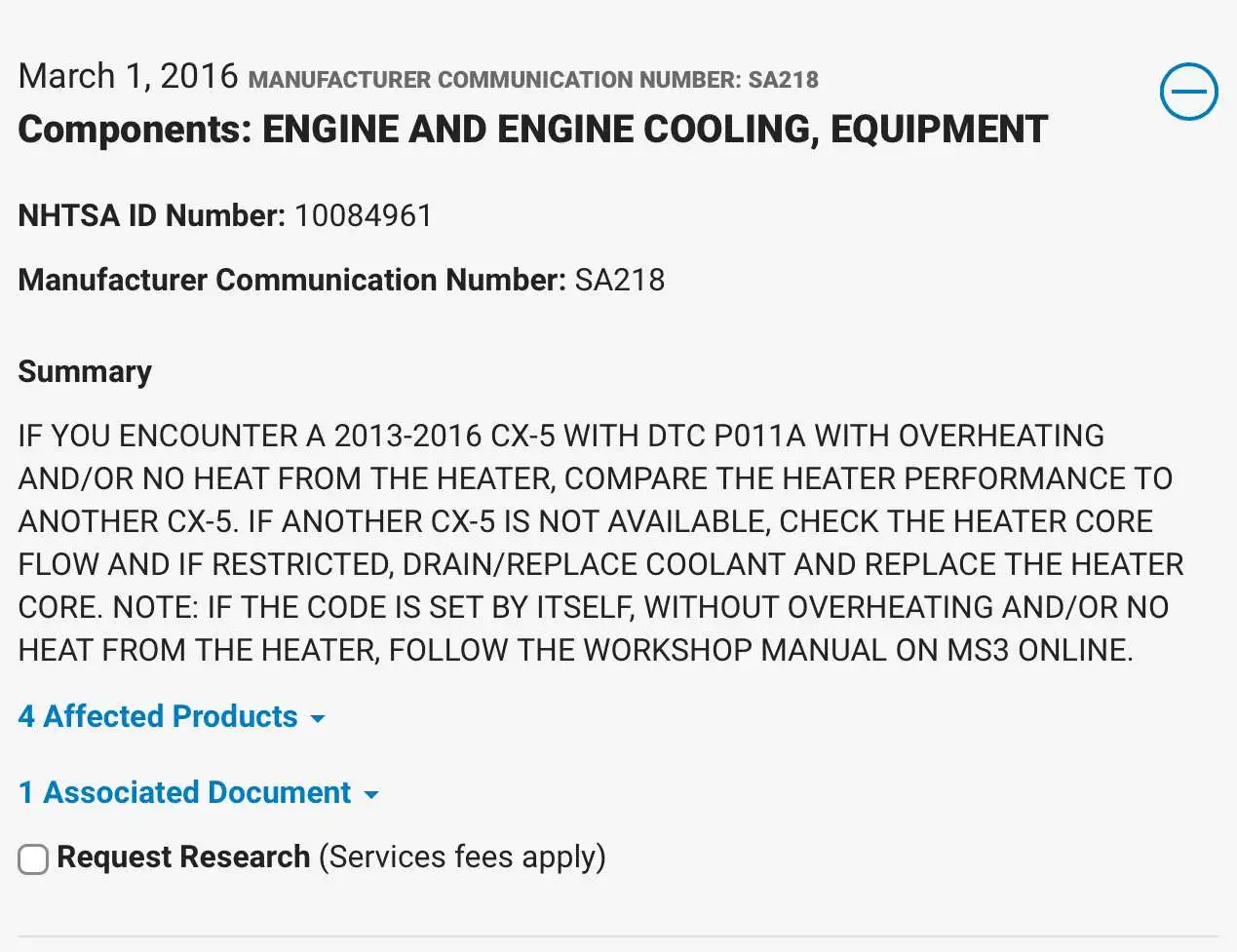The image size is (1237, 952).
Task: Click the NHTSA ID Number label
Action: (x=151, y=215)
